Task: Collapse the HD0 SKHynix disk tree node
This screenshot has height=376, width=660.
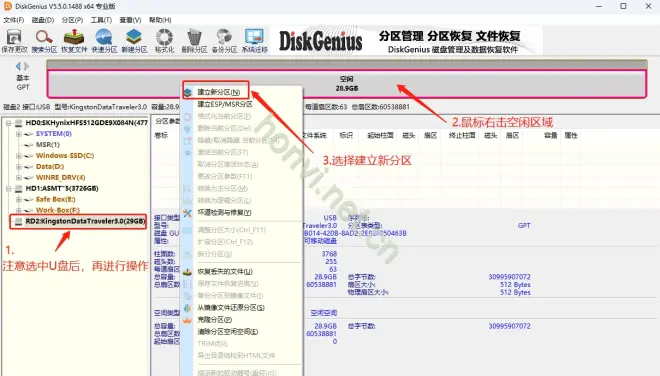Action: point(8,123)
